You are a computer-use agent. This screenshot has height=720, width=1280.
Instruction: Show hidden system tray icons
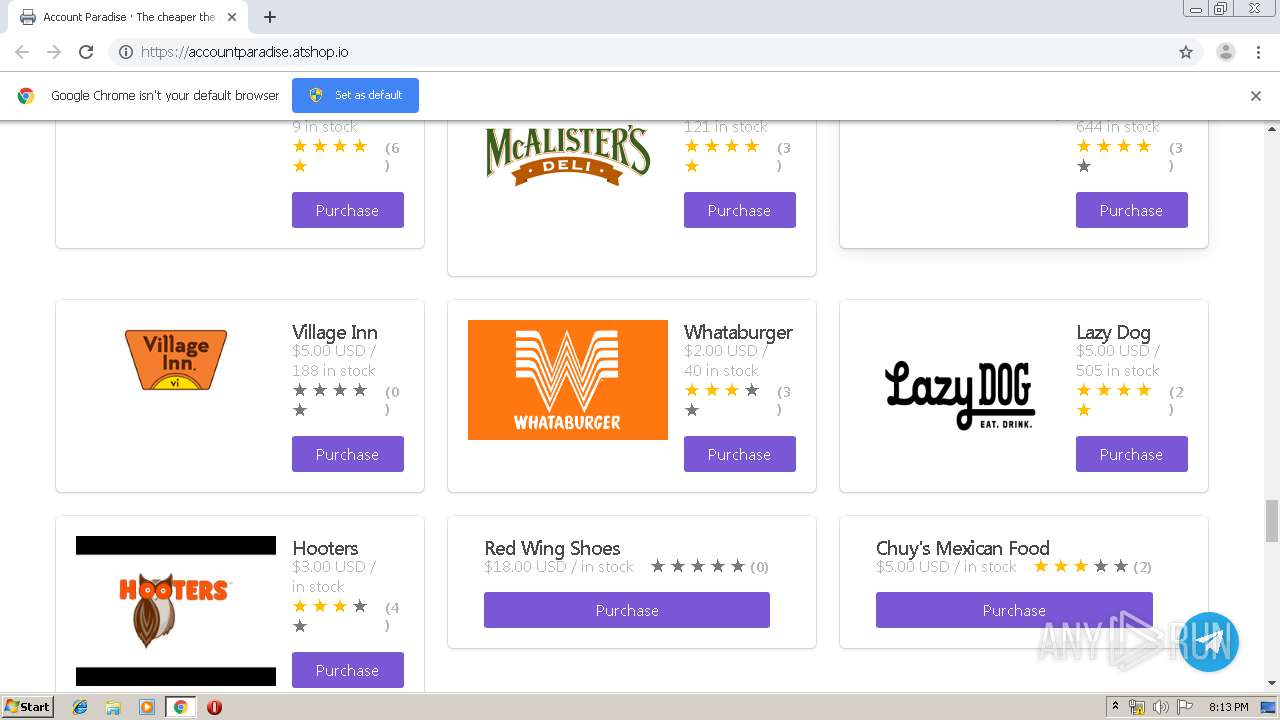[x=1115, y=707]
